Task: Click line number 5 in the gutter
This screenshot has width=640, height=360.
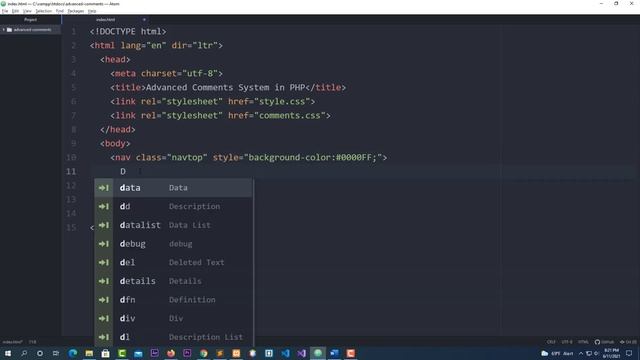Action: click(x=73, y=87)
